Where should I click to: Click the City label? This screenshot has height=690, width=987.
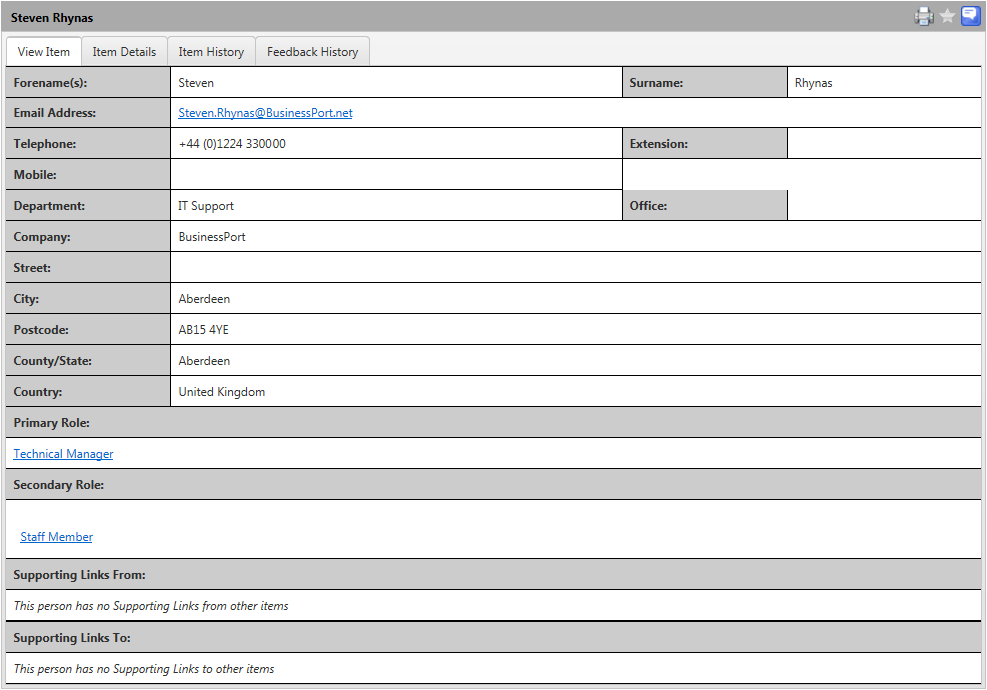[x=26, y=298]
